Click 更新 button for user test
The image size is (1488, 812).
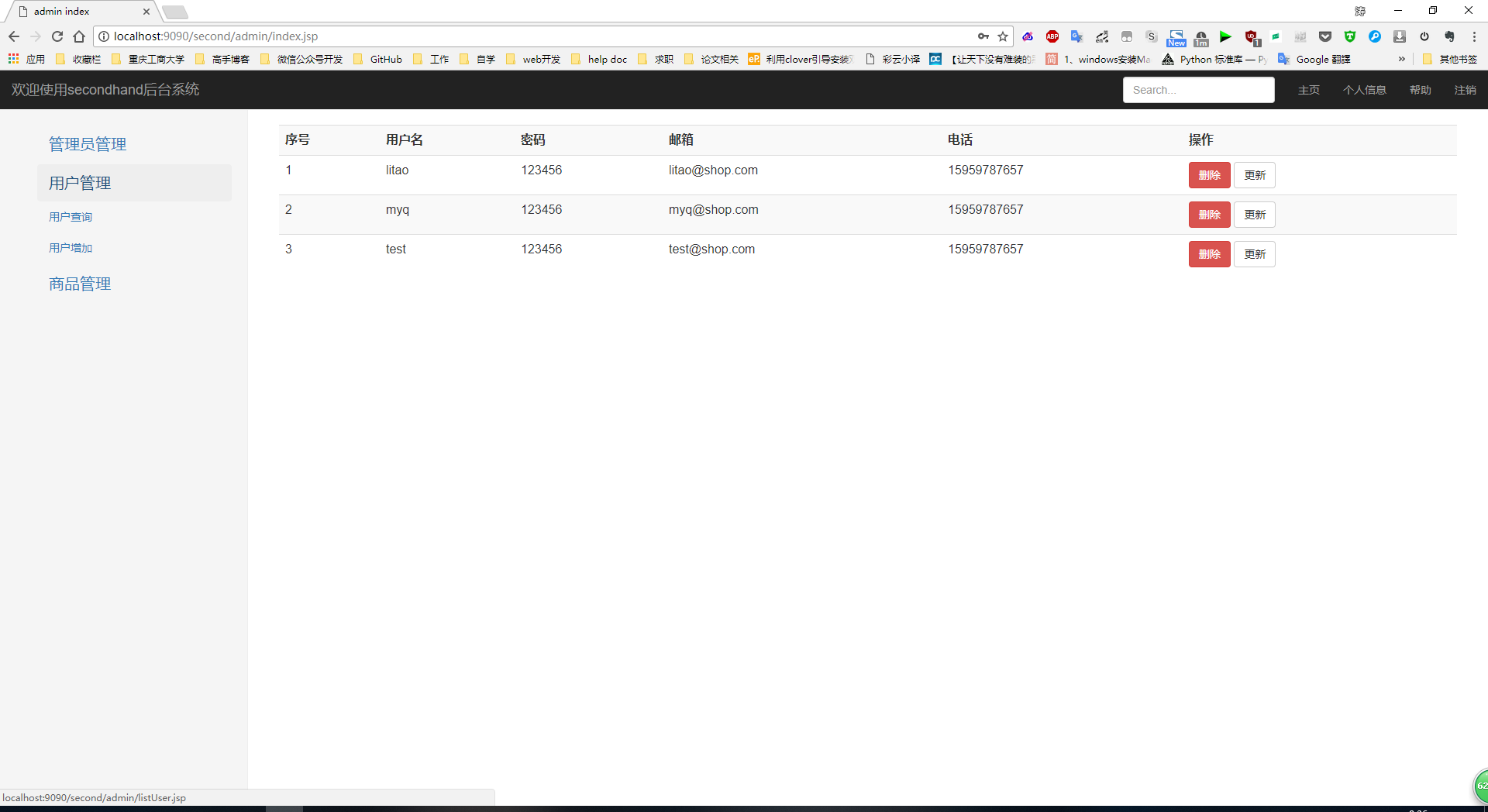[1254, 254]
